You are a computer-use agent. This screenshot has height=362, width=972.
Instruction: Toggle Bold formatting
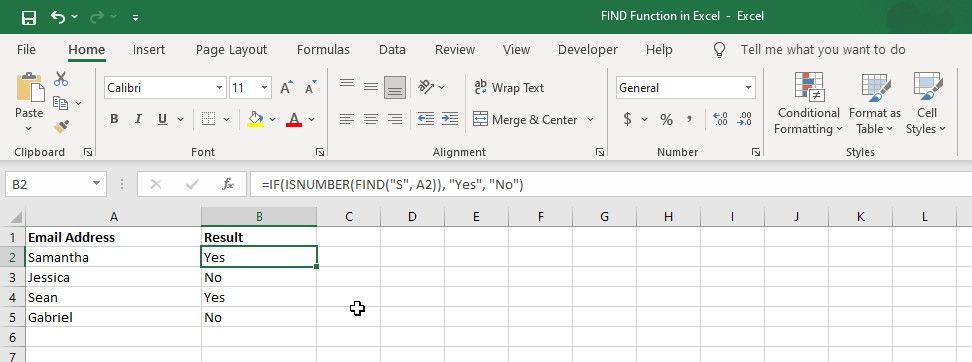point(114,119)
